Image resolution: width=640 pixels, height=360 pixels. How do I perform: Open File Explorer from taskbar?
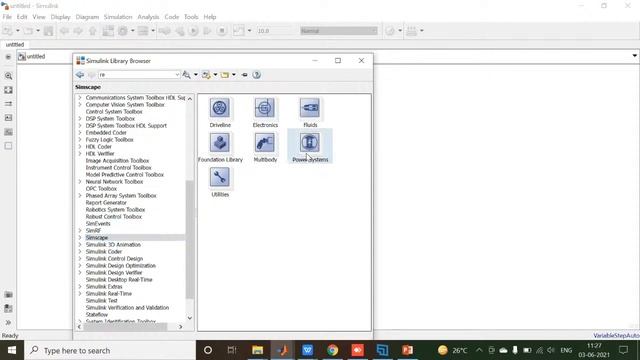point(257,350)
